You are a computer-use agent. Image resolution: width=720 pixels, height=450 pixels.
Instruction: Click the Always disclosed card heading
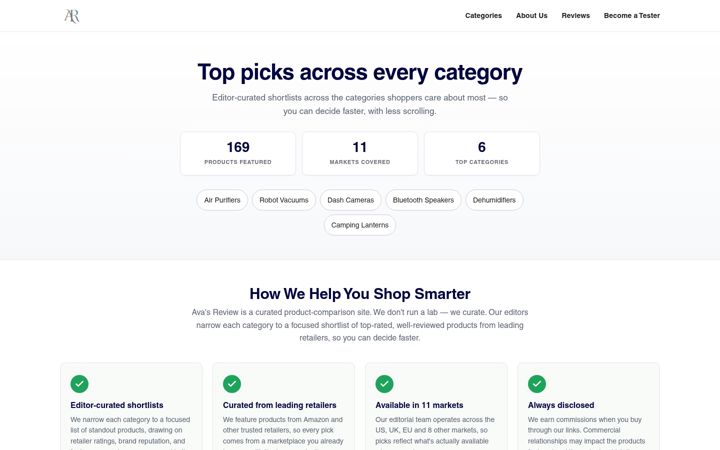pyautogui.click(x=561, y=405)
